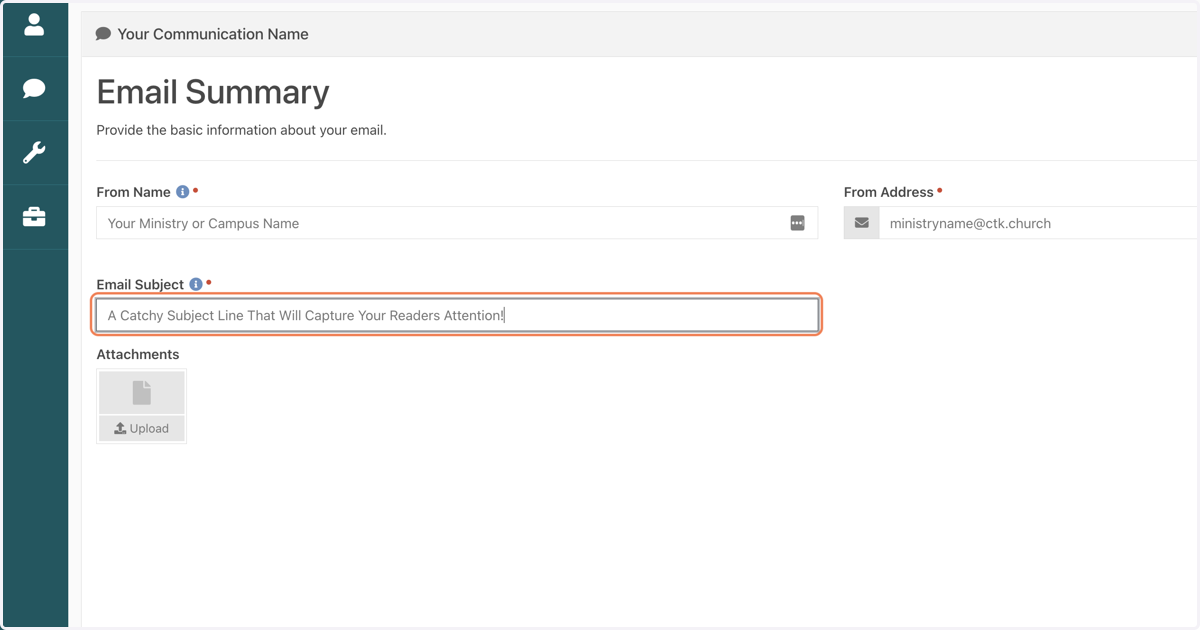Upload an attachment with the Upload button
This screenshot has width=1200, height=630.
[x=142, y=428]
